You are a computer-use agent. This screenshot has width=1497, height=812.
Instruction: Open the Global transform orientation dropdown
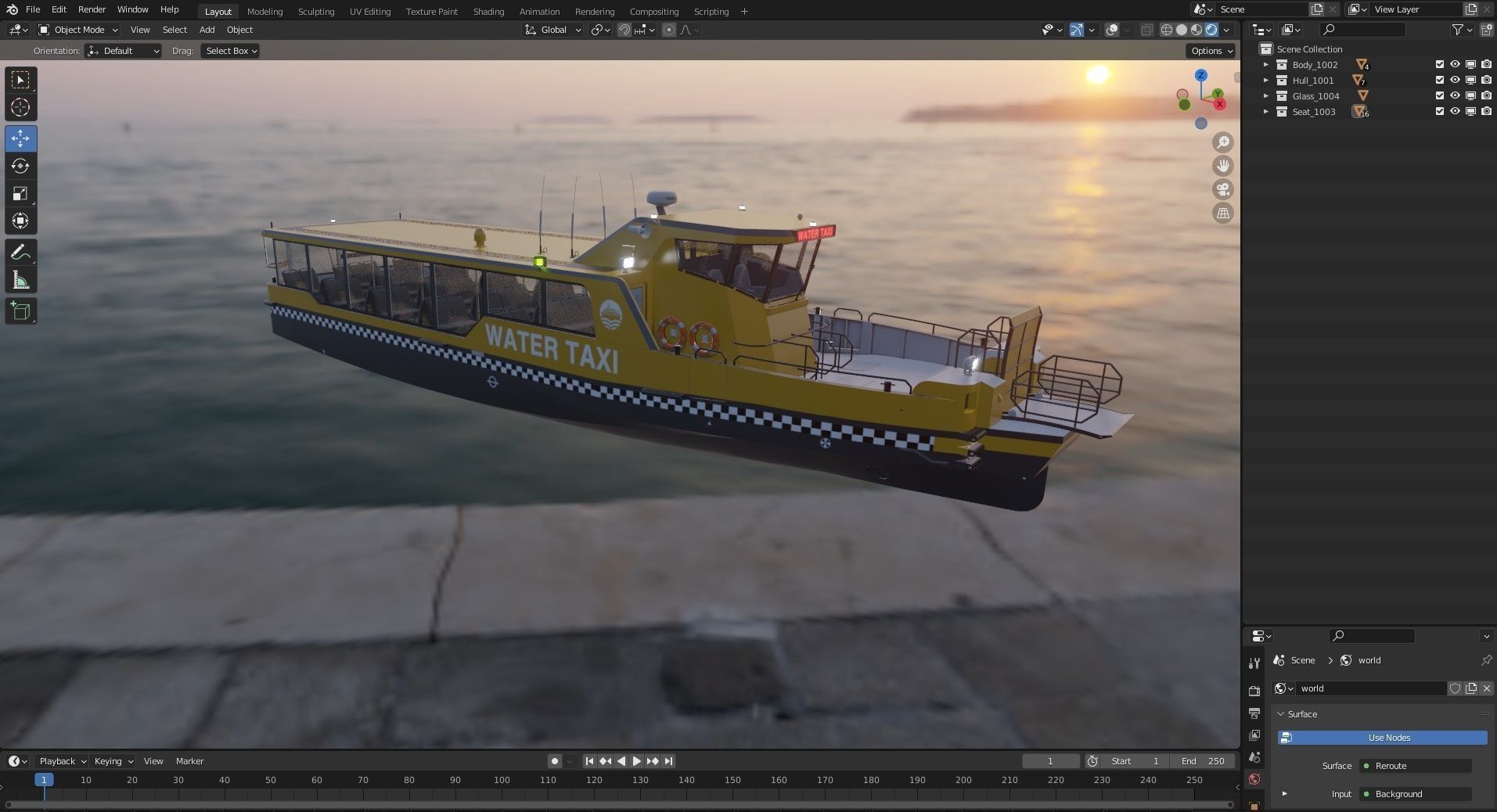point(553,30)
